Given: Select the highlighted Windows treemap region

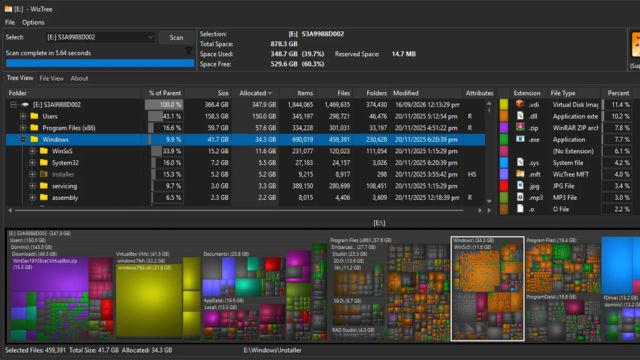Looking at the screenshot, I should 487,288.
